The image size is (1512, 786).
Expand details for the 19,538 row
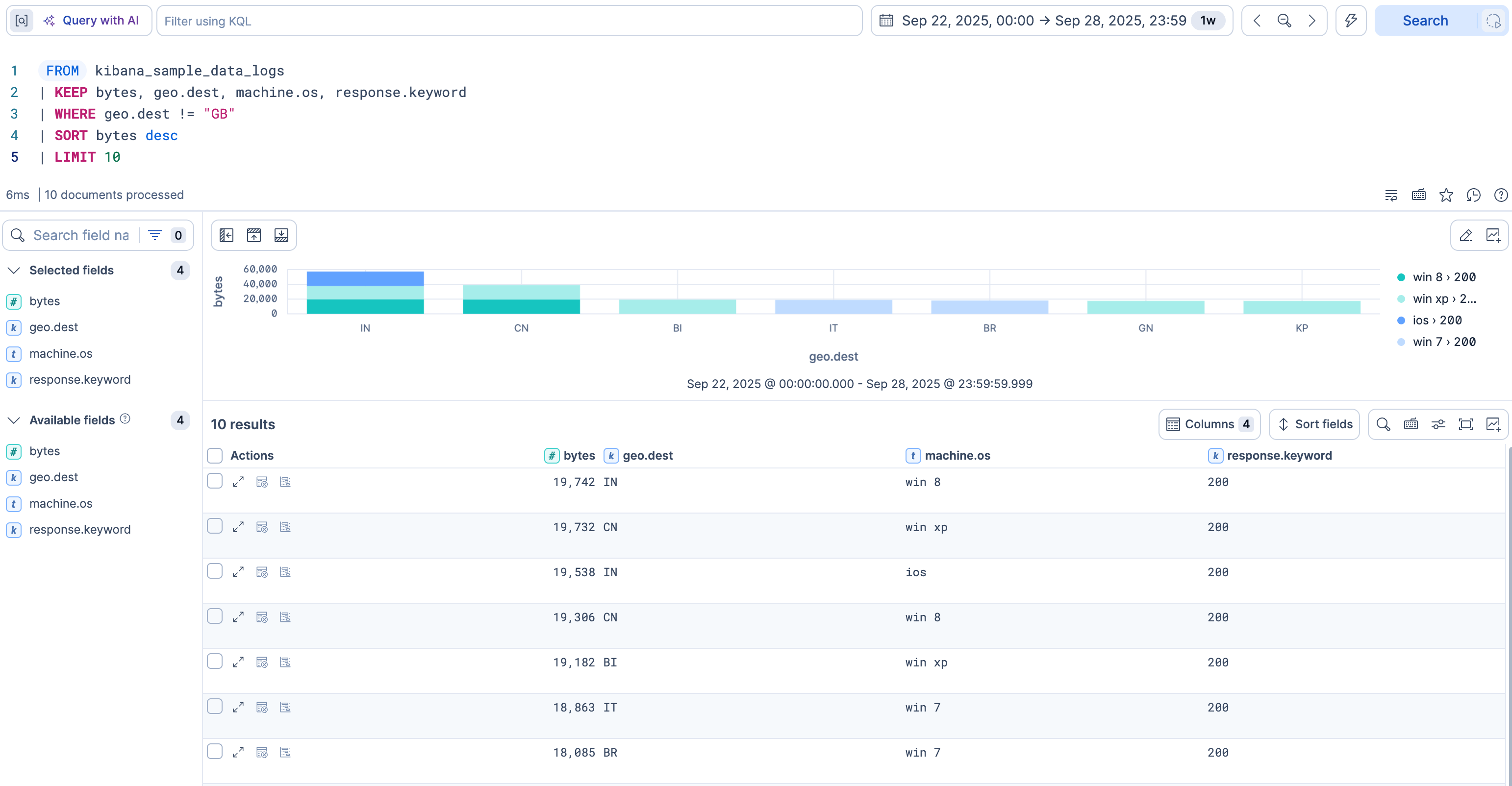tap(238, 572)
